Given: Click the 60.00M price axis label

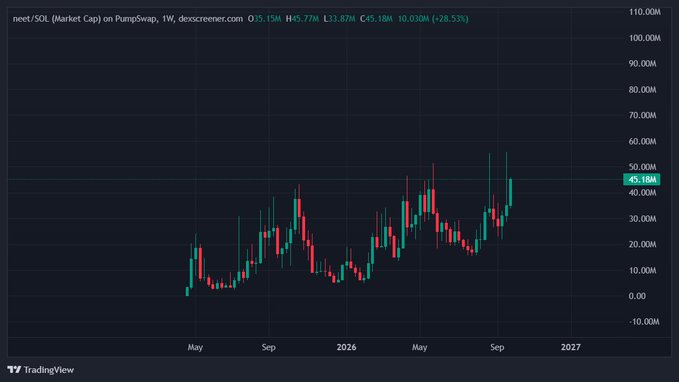Looking at the screenshot, I should point(643,141).
